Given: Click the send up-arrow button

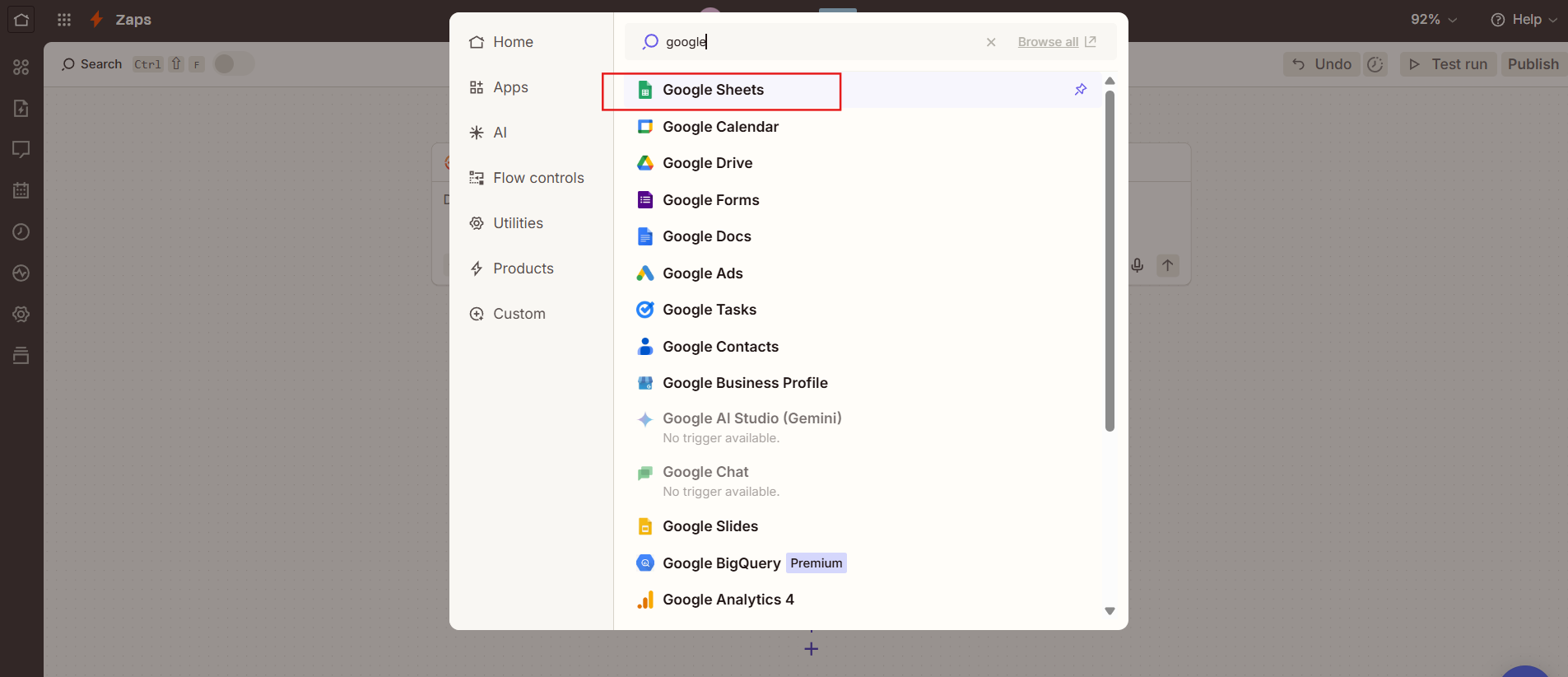Looking at the screenshot, I should coord(1168,265).
